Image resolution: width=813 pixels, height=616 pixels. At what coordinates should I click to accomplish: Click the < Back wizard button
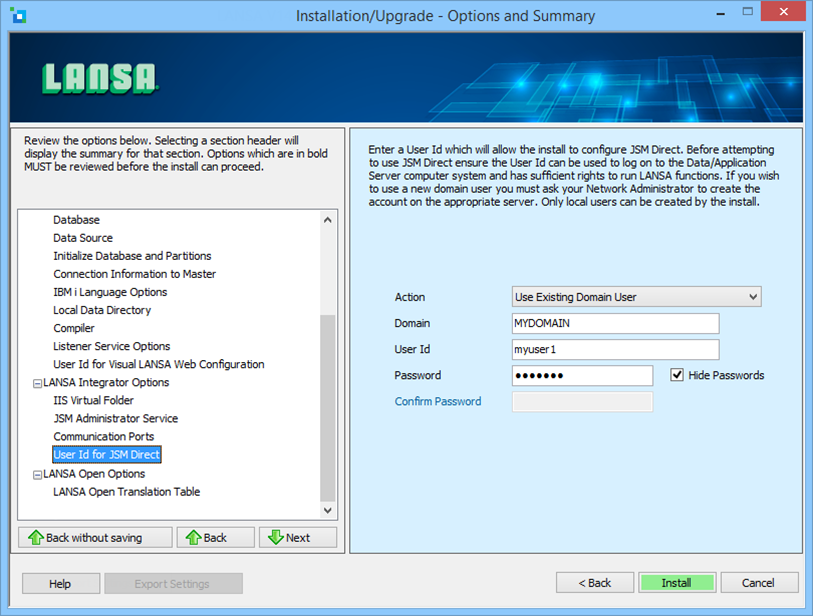595,583
